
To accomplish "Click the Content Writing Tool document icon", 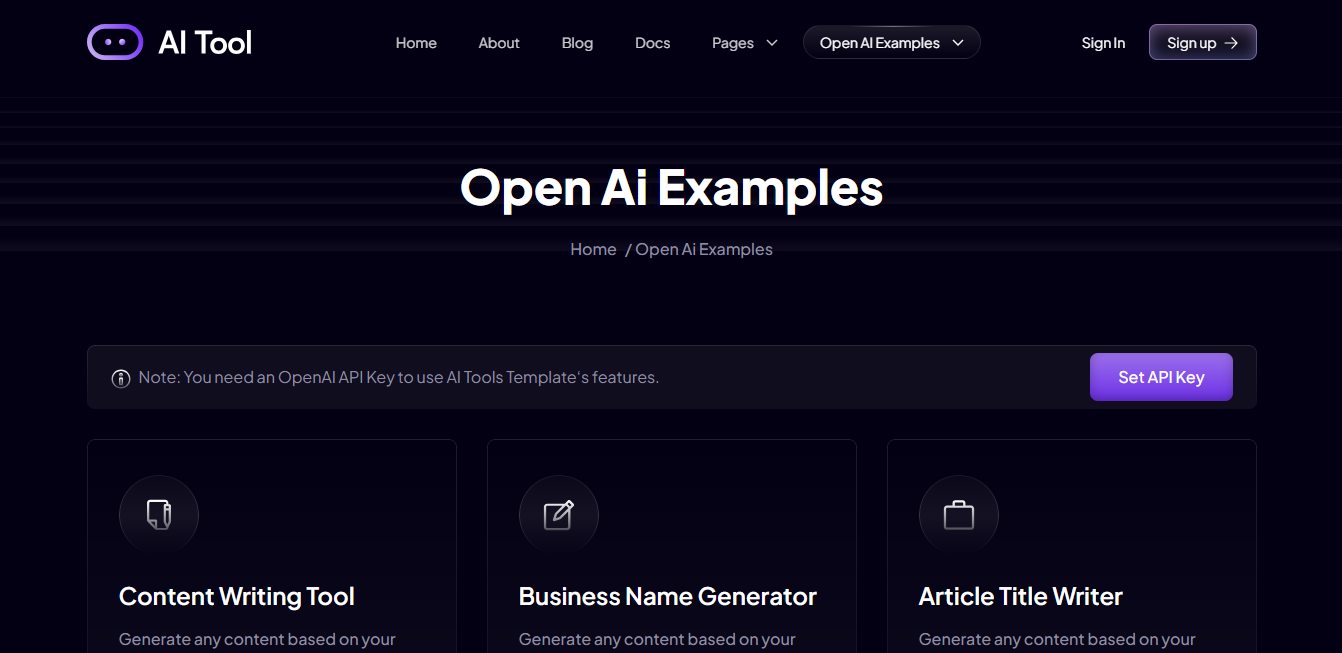I will (x=159, y=515).
